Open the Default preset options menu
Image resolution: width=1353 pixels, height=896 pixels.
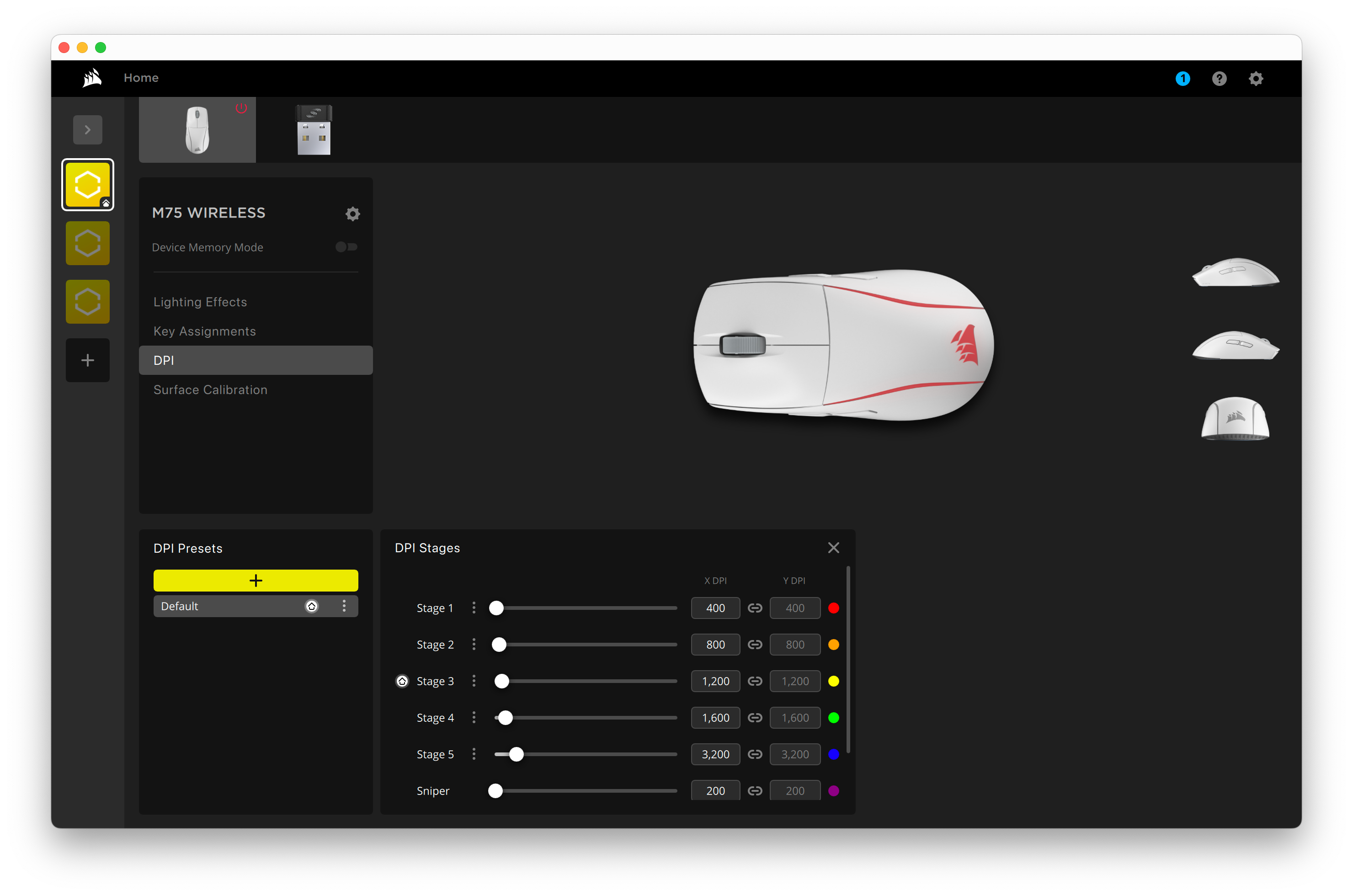tap(344, 606)
